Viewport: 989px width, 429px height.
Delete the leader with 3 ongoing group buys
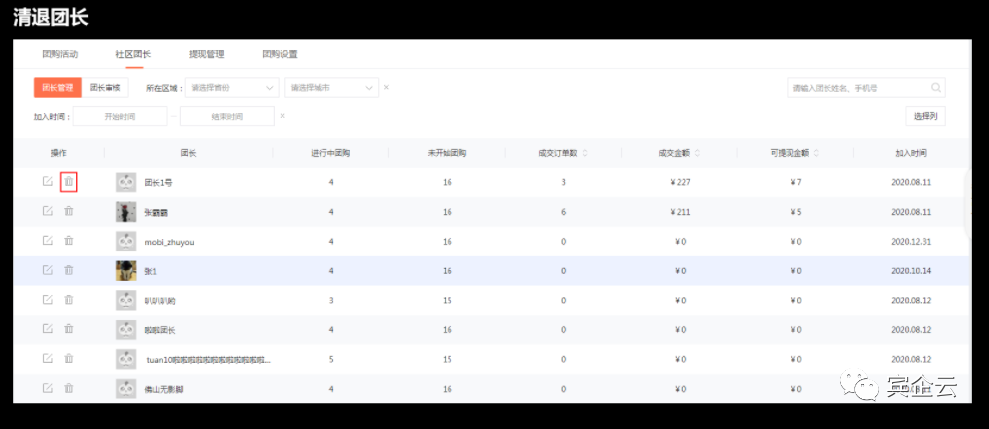pos(69,300)
